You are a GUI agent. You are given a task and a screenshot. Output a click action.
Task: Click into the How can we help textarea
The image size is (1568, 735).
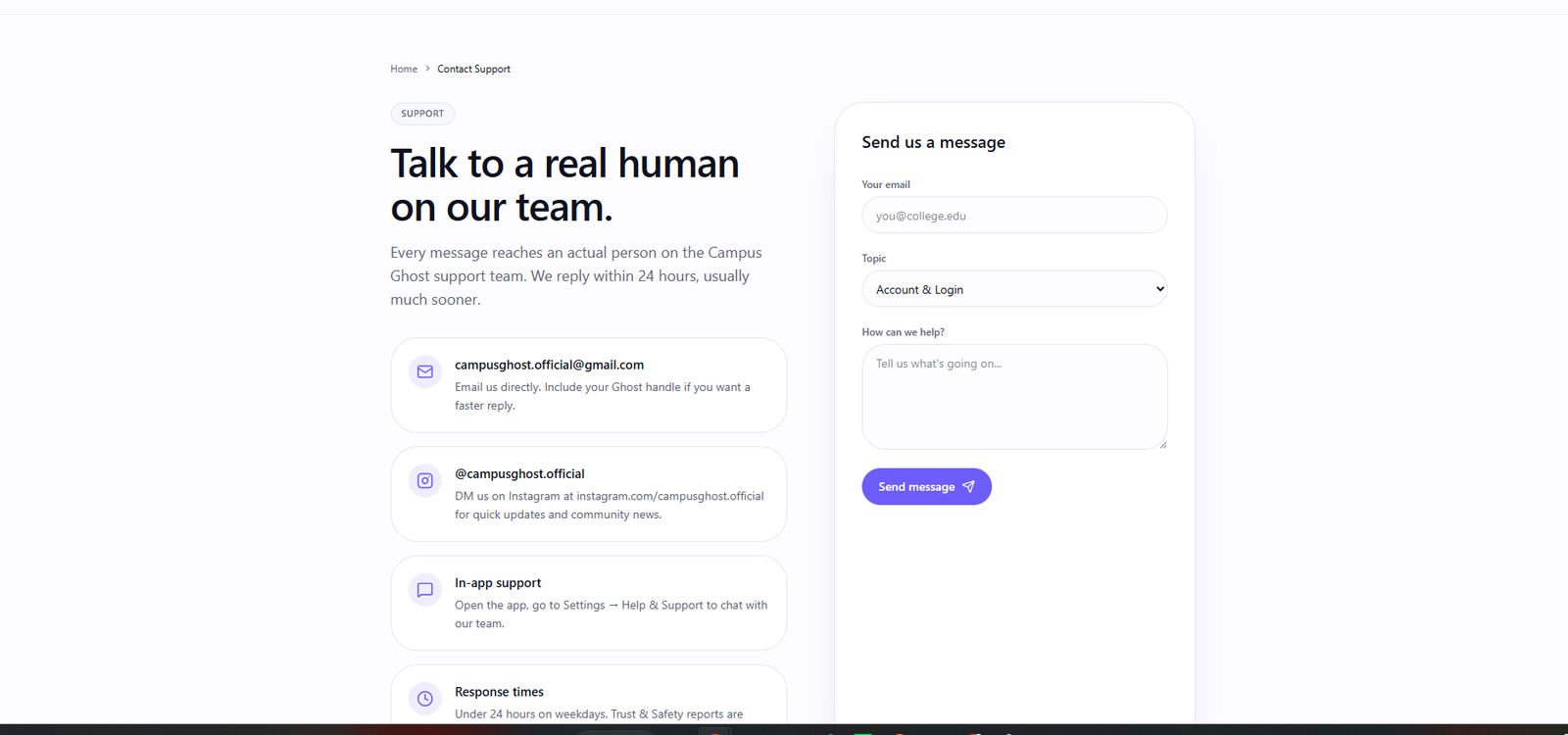1014,397
